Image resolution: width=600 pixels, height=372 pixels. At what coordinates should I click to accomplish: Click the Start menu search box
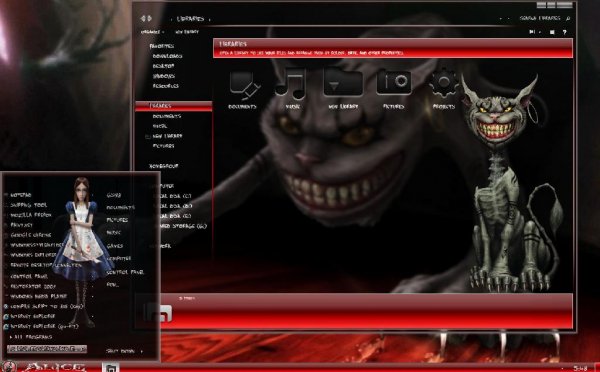point(47,349)
